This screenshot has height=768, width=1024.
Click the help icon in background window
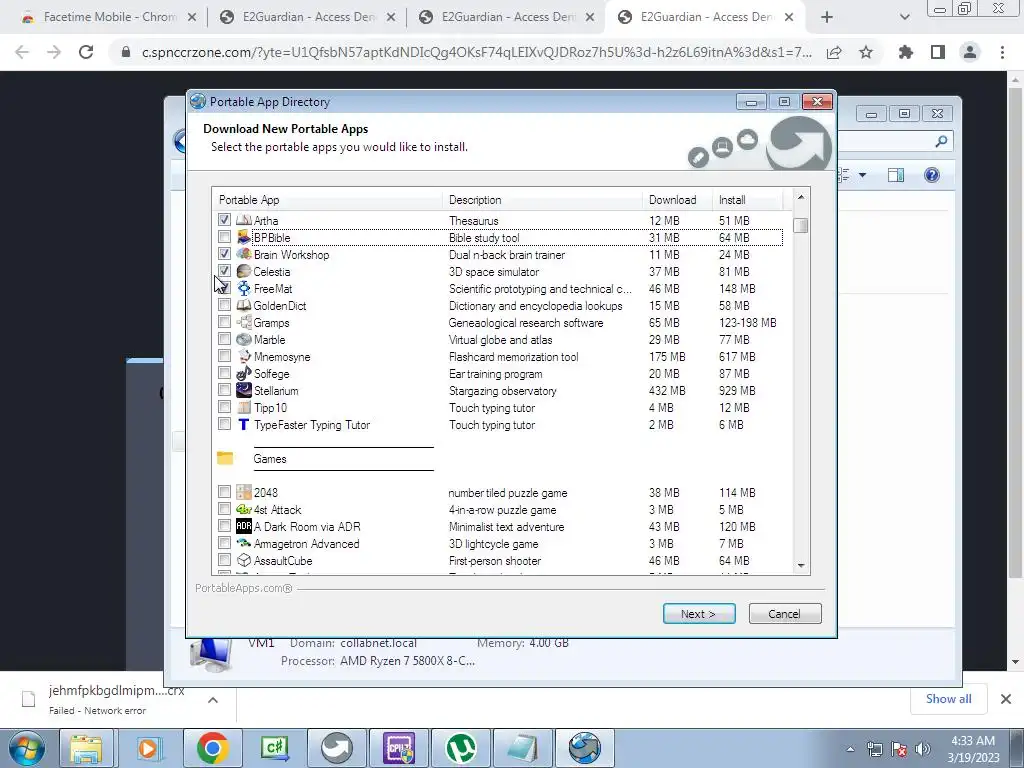click(x=932, y=175)
